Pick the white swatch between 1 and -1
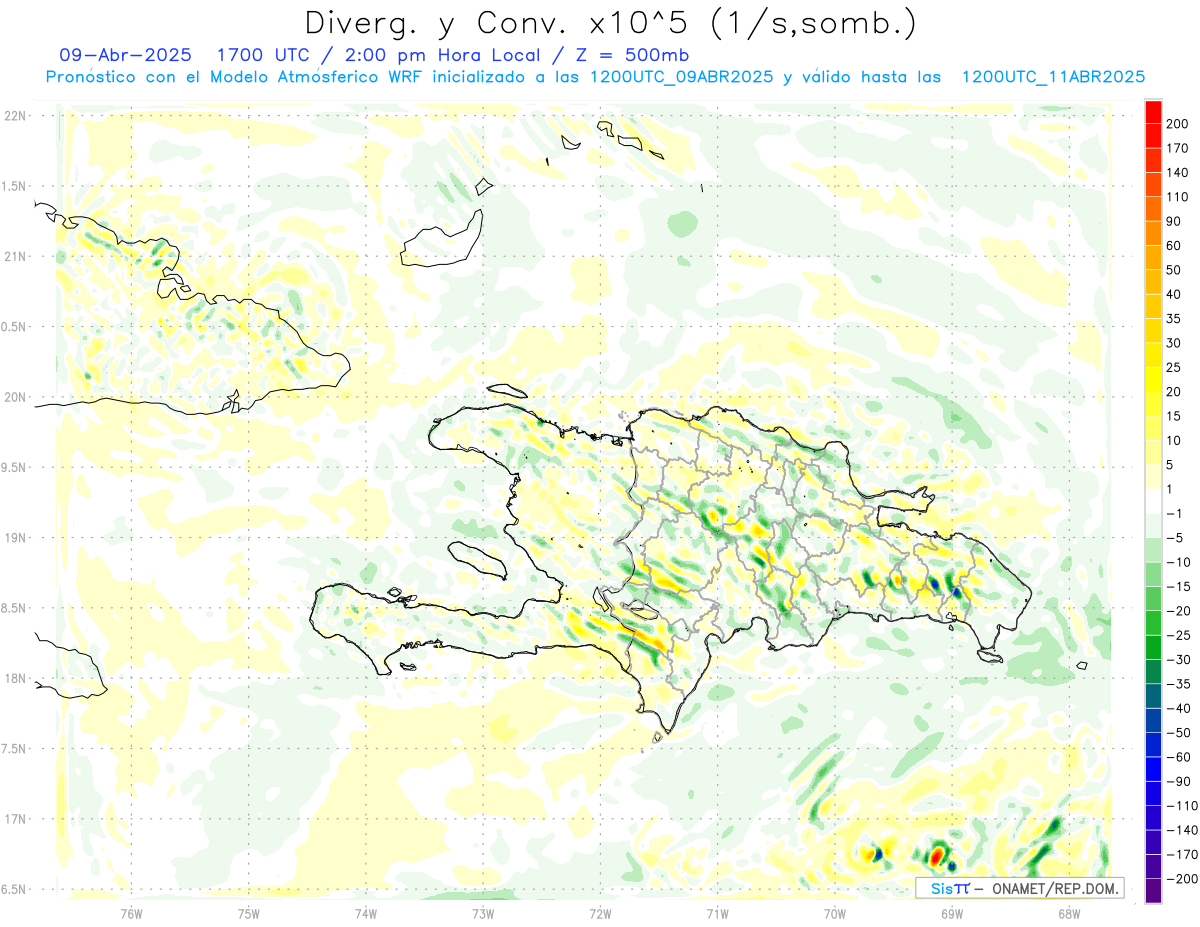This screenshot has width=1200, height=927. pyautogui.click(x=1153, y=501)
